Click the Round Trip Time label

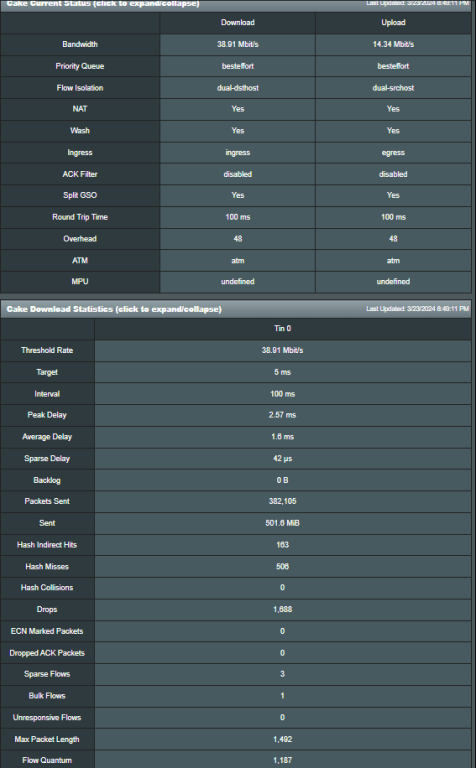(x=80, y=217)
